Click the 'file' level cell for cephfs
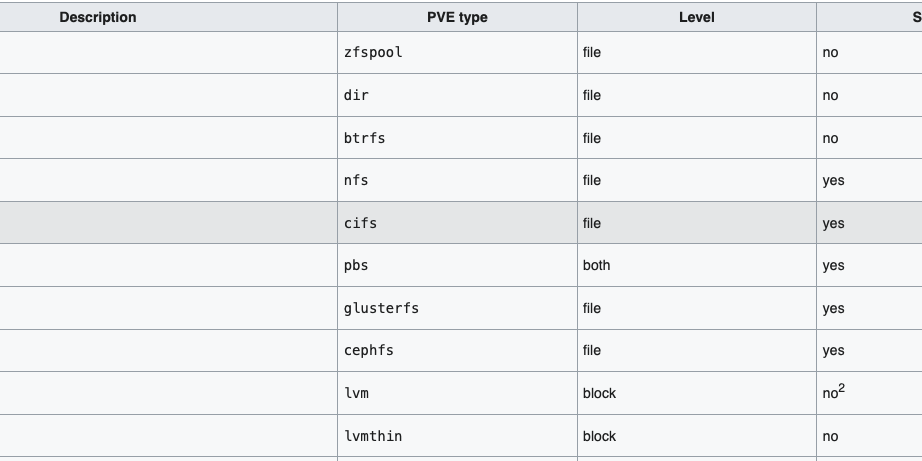Image resolution: width=922 pixels, height=461 pixels. [x=592, y=350]
